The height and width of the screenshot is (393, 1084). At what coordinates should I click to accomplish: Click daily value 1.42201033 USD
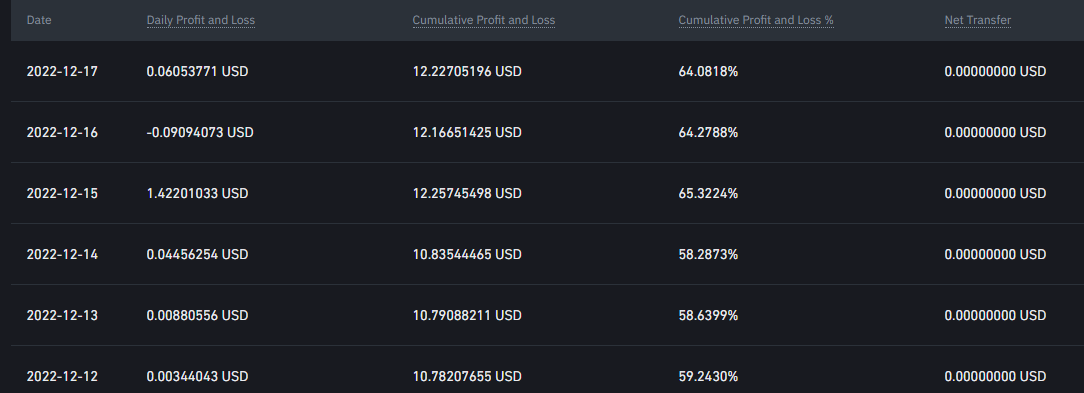click(x=197, y=193)
